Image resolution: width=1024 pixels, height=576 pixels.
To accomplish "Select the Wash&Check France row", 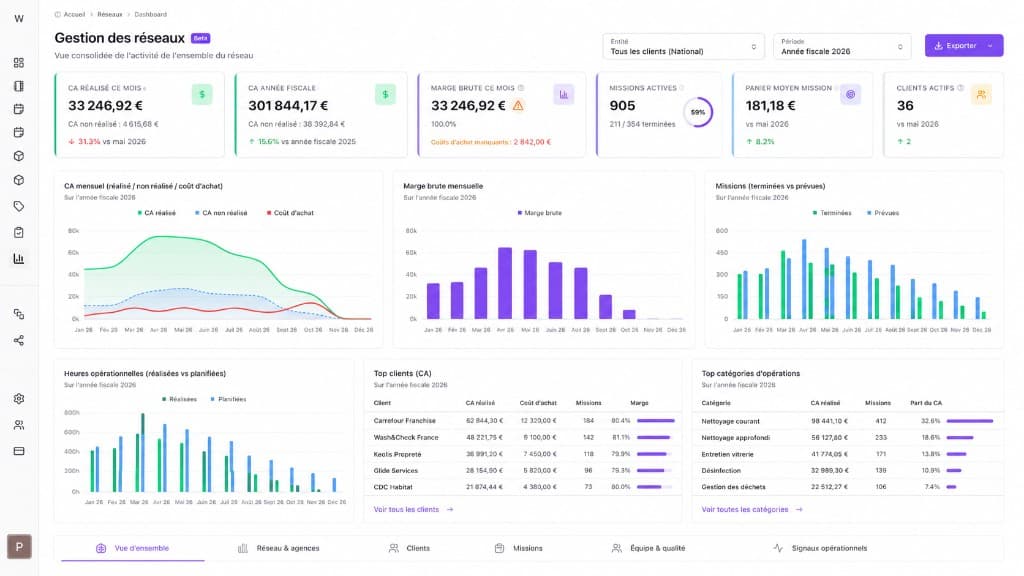I will (x=523, y=438).
